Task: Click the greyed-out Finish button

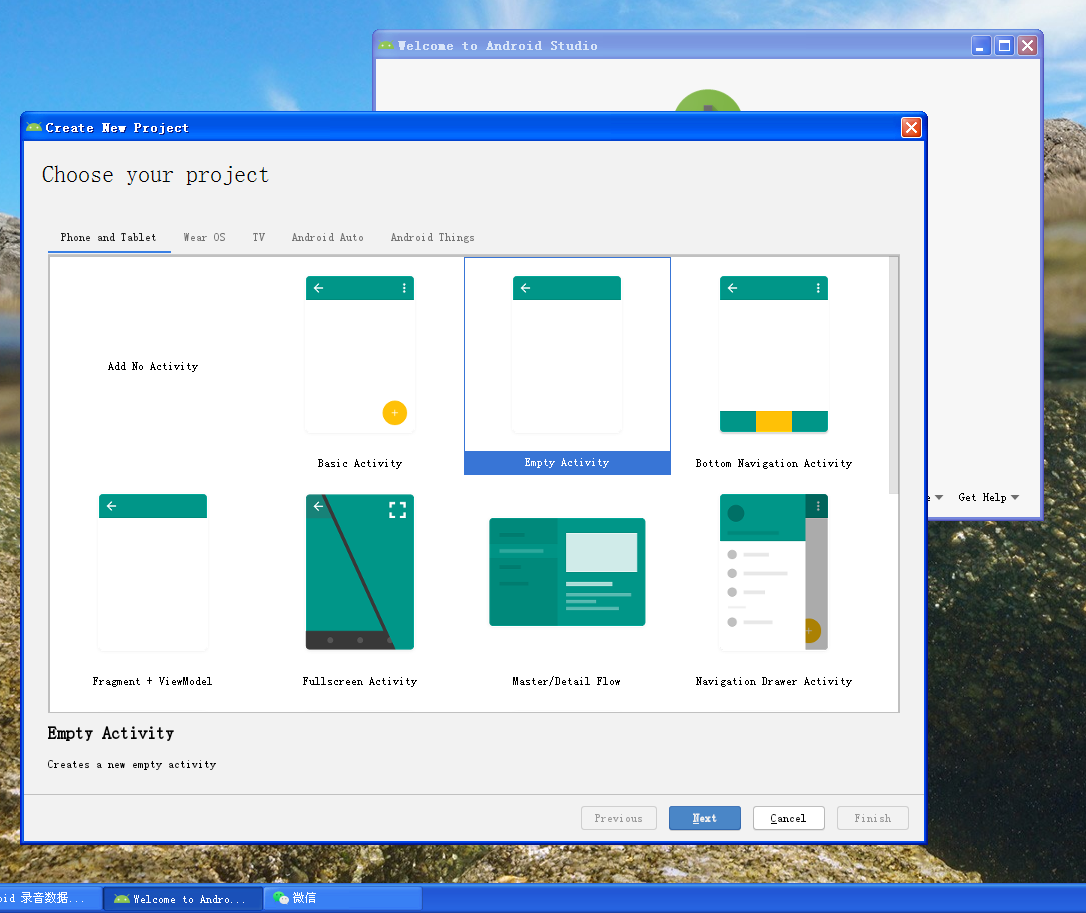Action: [873, 818]
